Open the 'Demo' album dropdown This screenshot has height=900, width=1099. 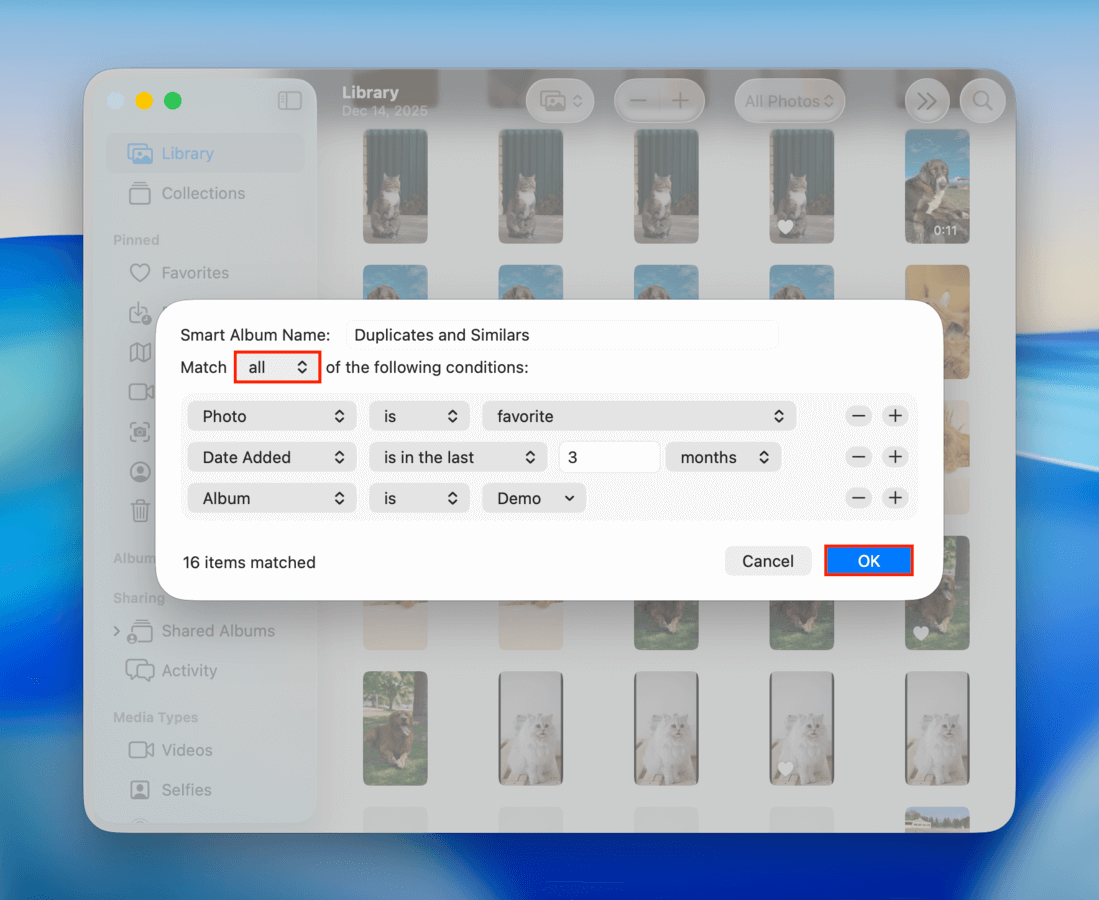[533, 498]
